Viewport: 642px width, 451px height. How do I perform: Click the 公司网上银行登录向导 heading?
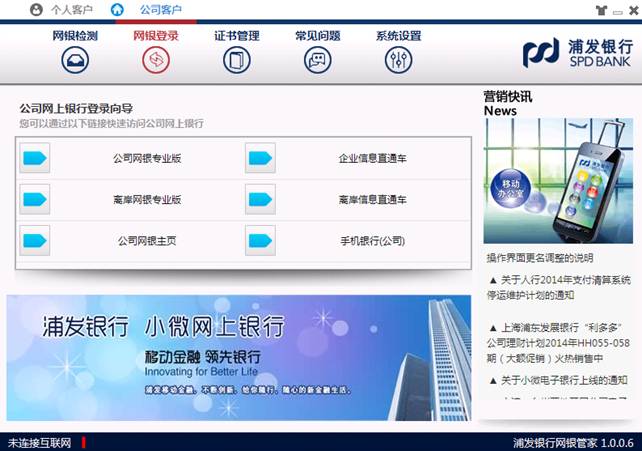click(76, 109)
